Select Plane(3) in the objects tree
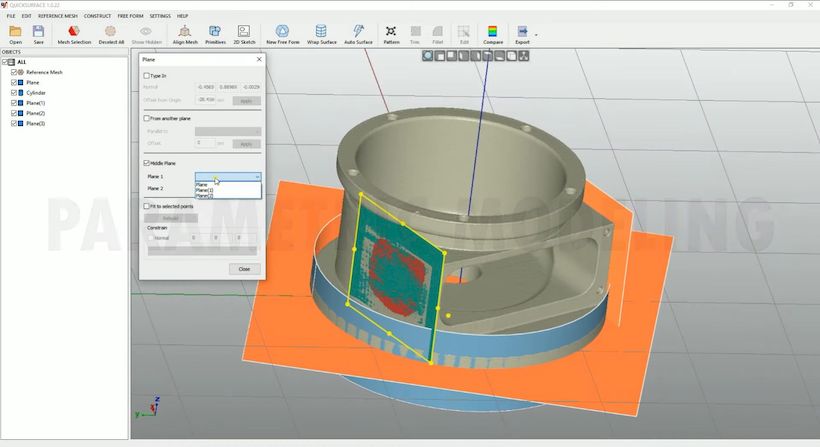The width and height of the screenshot is (820, 447). point(36,123)
